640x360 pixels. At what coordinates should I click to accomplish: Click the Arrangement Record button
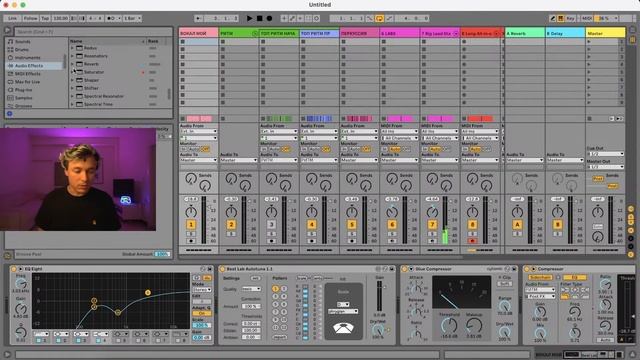pyautogui.click(x=269, y=18)
